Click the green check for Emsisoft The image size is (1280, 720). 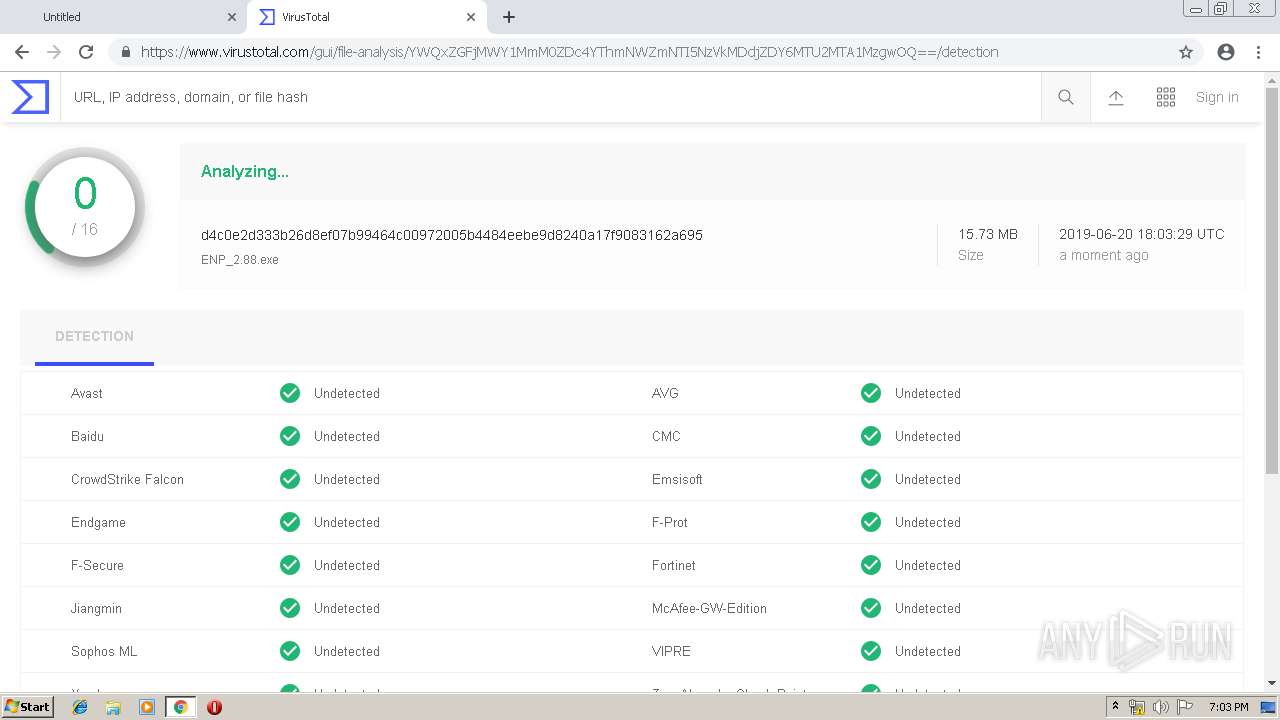coord(871,479)
